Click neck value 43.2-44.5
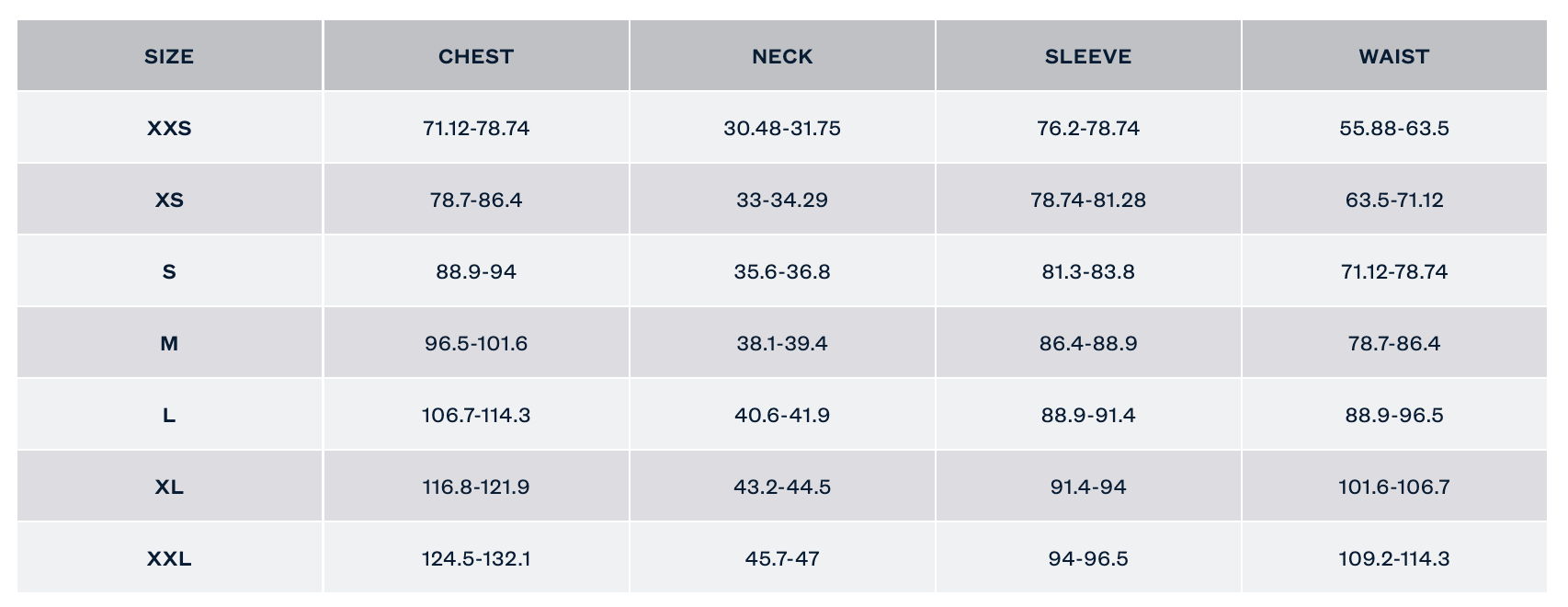Image resolution: width=1568 pixels, height=607 pixels. (782, 487)
